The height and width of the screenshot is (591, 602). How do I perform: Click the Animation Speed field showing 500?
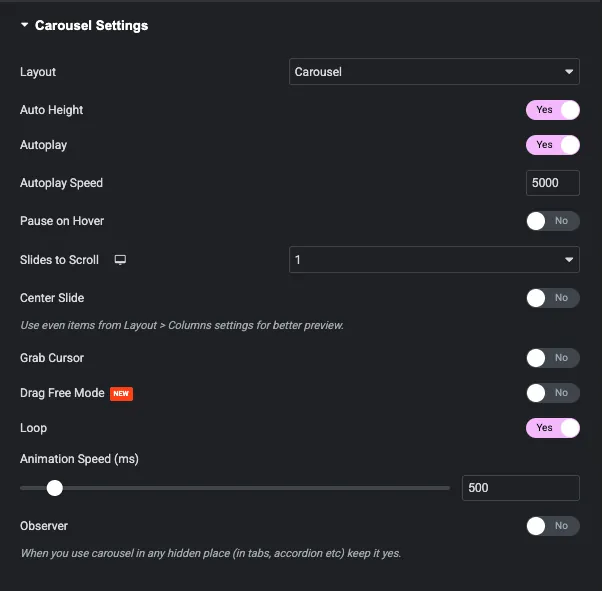coord(521,488)
